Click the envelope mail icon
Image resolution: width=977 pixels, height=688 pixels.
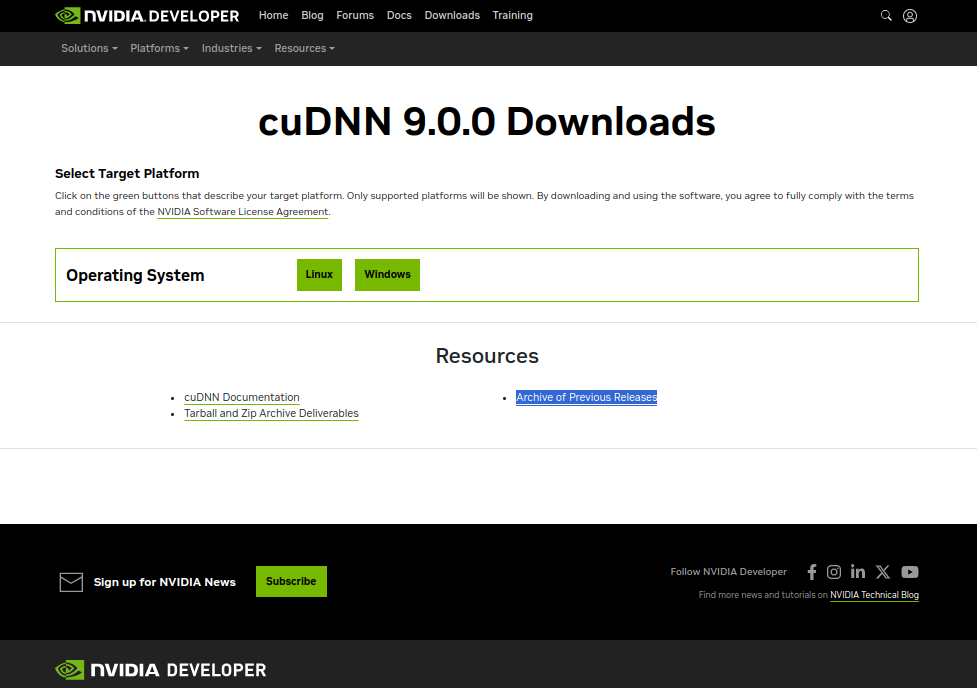click(71, 582)
